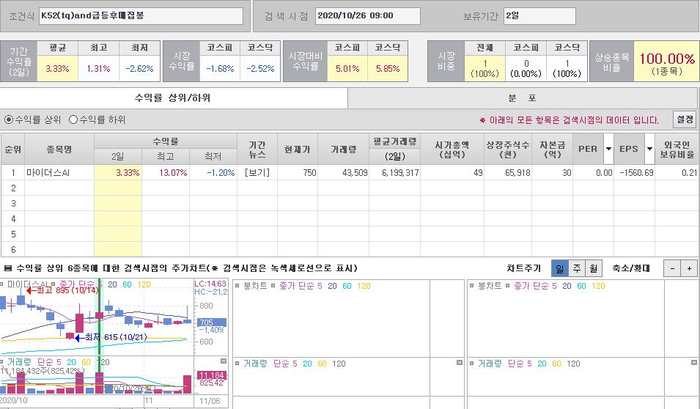Click the 11,184 volume tag on chart
Screen dimensions: 700x409
[211, 375]
